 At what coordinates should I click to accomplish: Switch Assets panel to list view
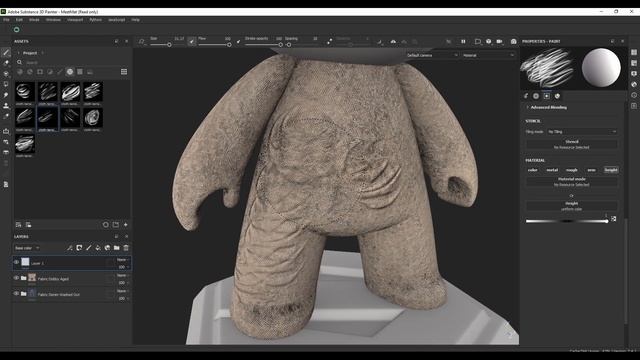pos(124,72)
